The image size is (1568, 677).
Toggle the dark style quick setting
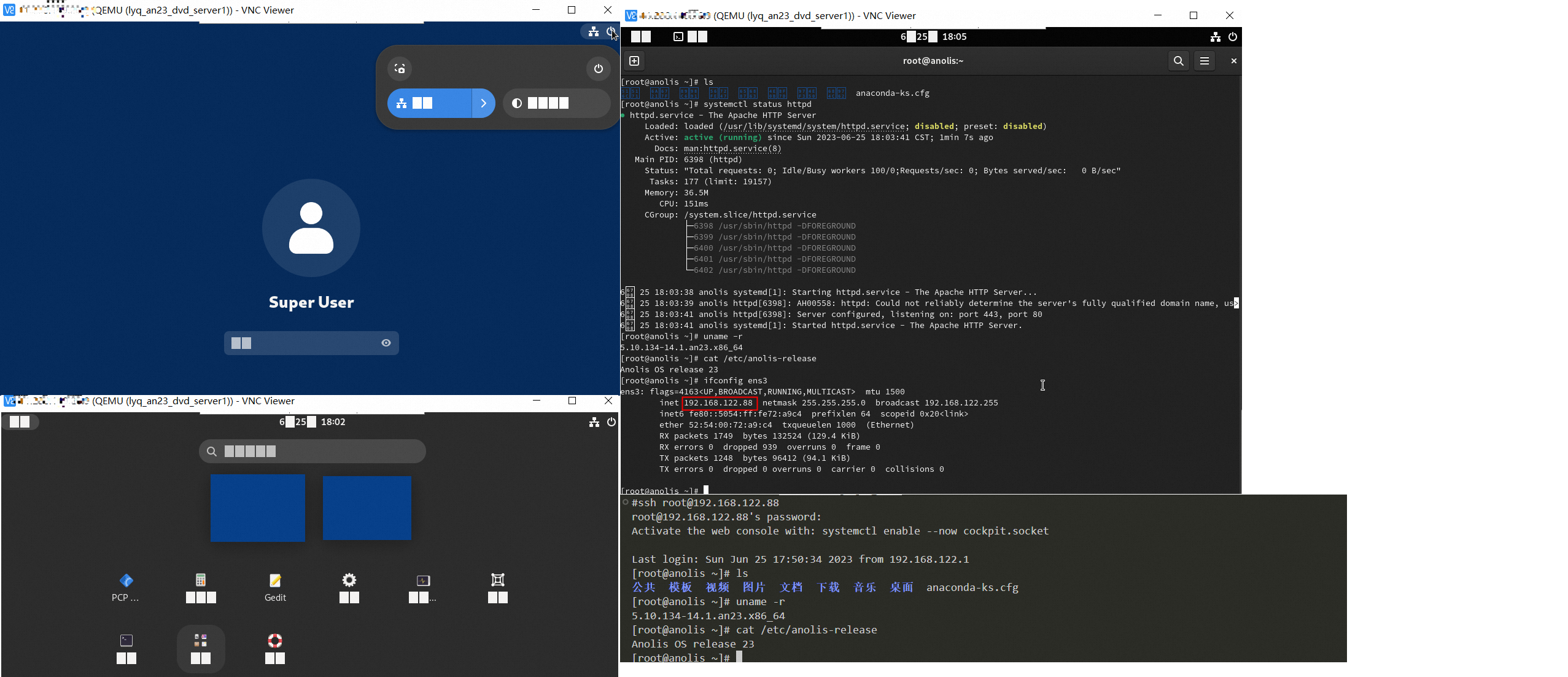click(556, 103)
